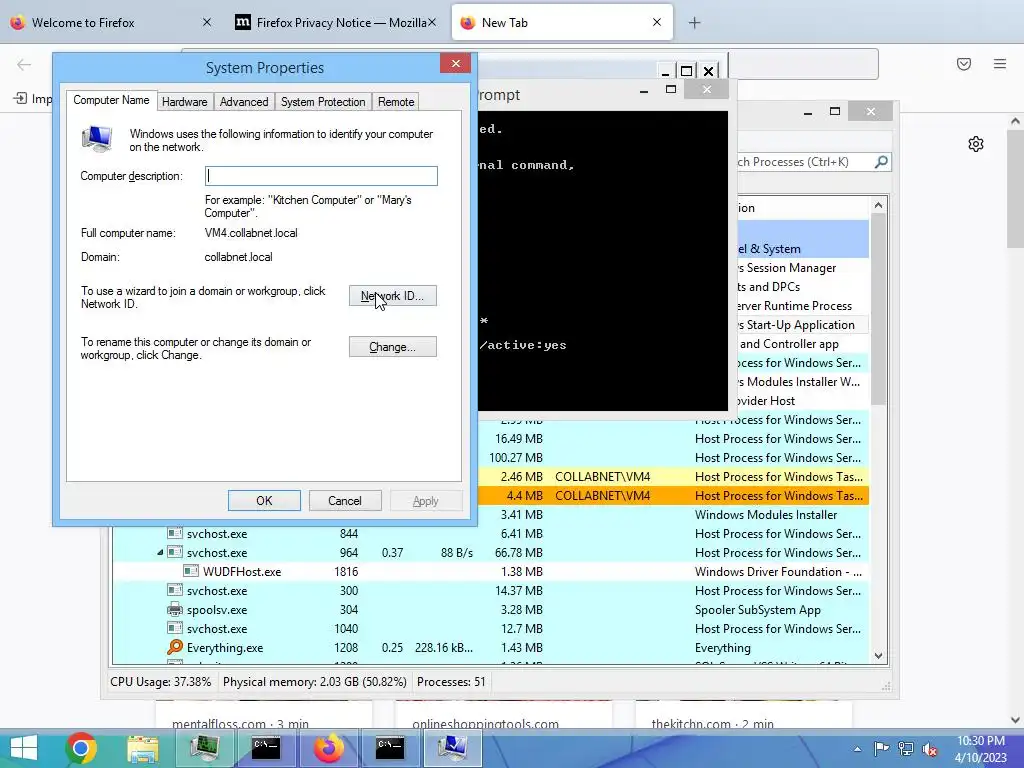Open Remote tab in System Properties
This screenshot has width=1024, height=768.
click(x=396, y=102)
